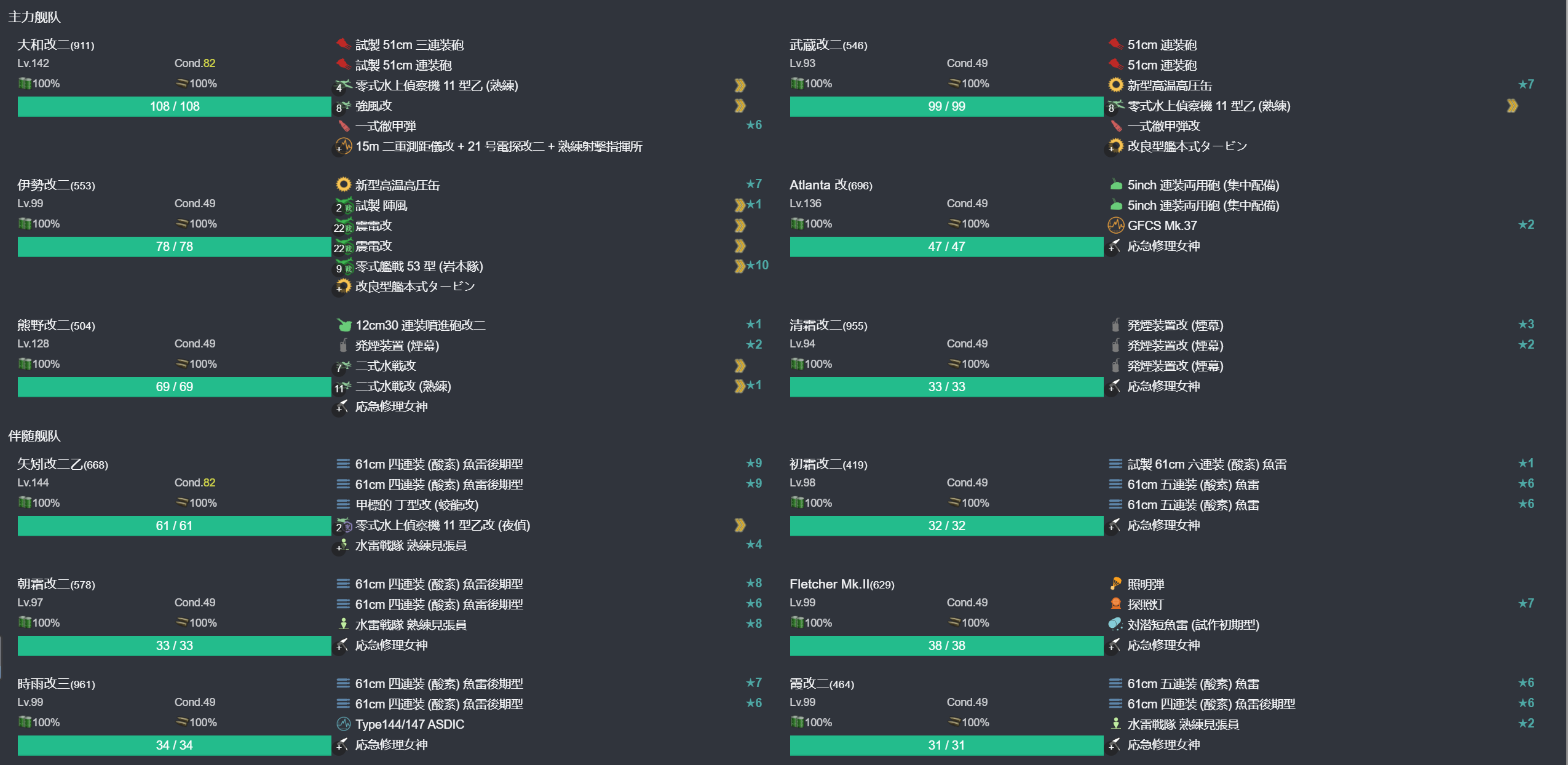This screenshot has height=765, width=1568.
Task: Click the Type144/147 ASDIC sonar icon on 時雨改三
Action: point(343,724)
